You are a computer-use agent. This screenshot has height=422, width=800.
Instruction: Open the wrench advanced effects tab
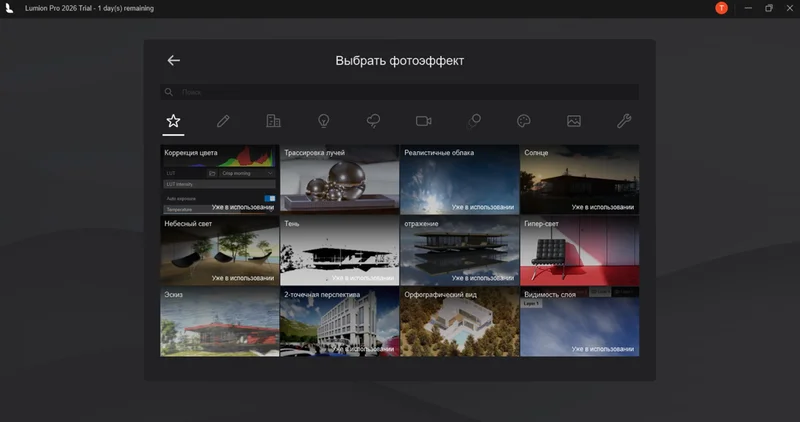(x=624, y=121)
